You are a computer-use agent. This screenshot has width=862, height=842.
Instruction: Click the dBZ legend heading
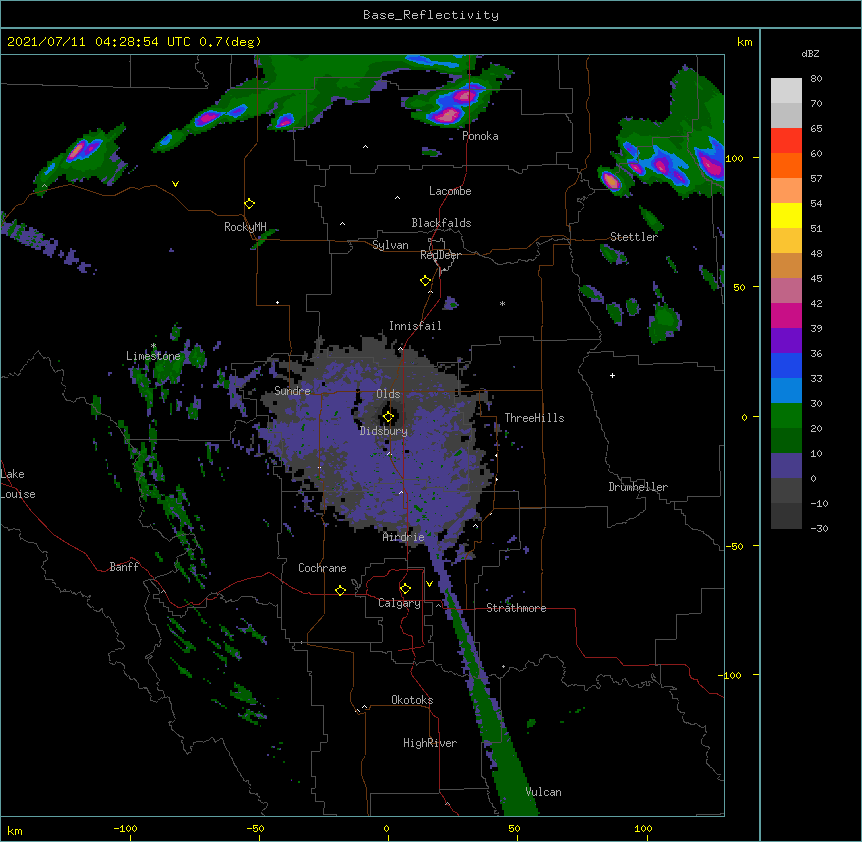(x=810, y=53)
